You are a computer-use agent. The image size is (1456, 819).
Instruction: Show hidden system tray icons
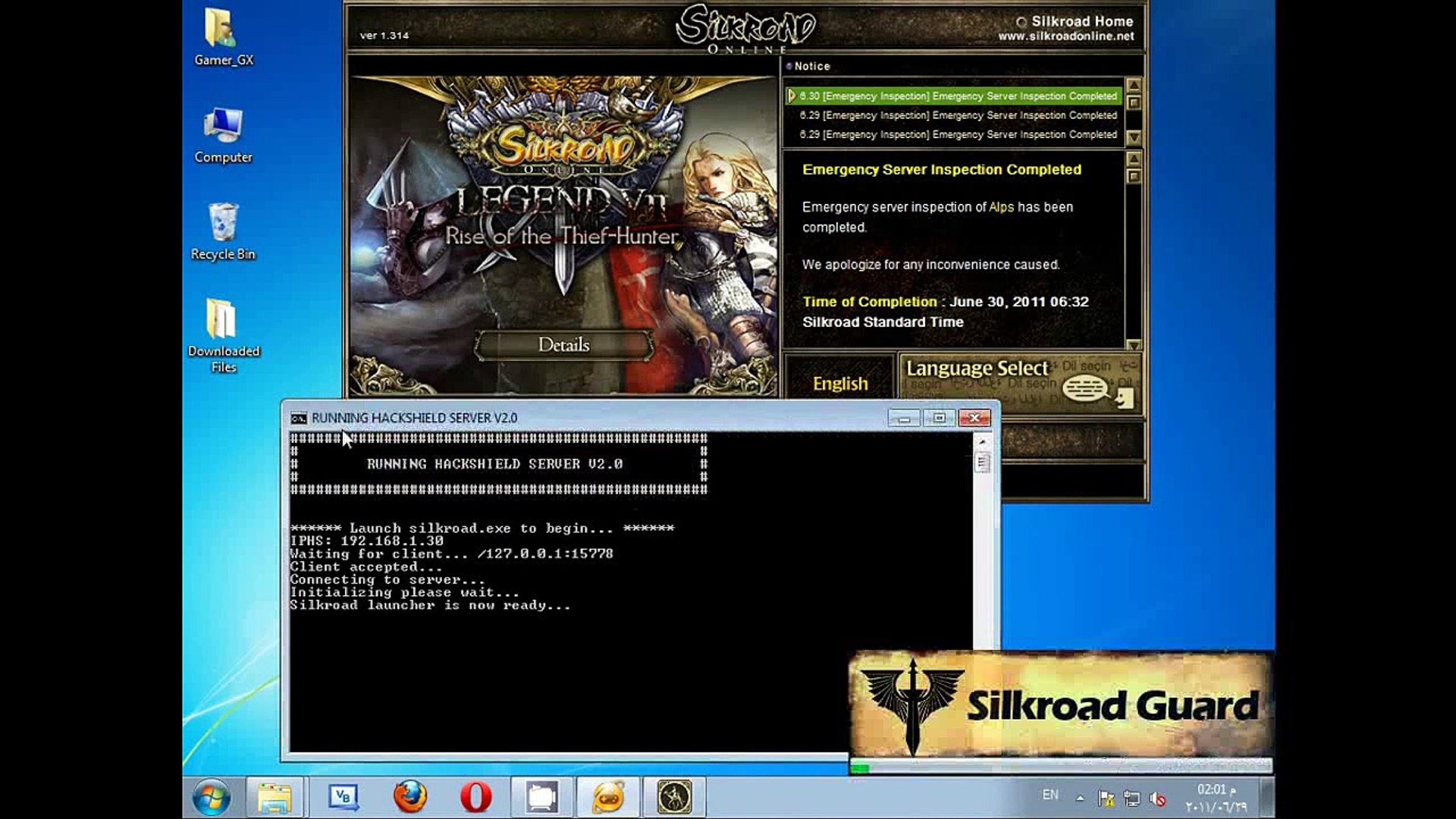(1080, 798)
